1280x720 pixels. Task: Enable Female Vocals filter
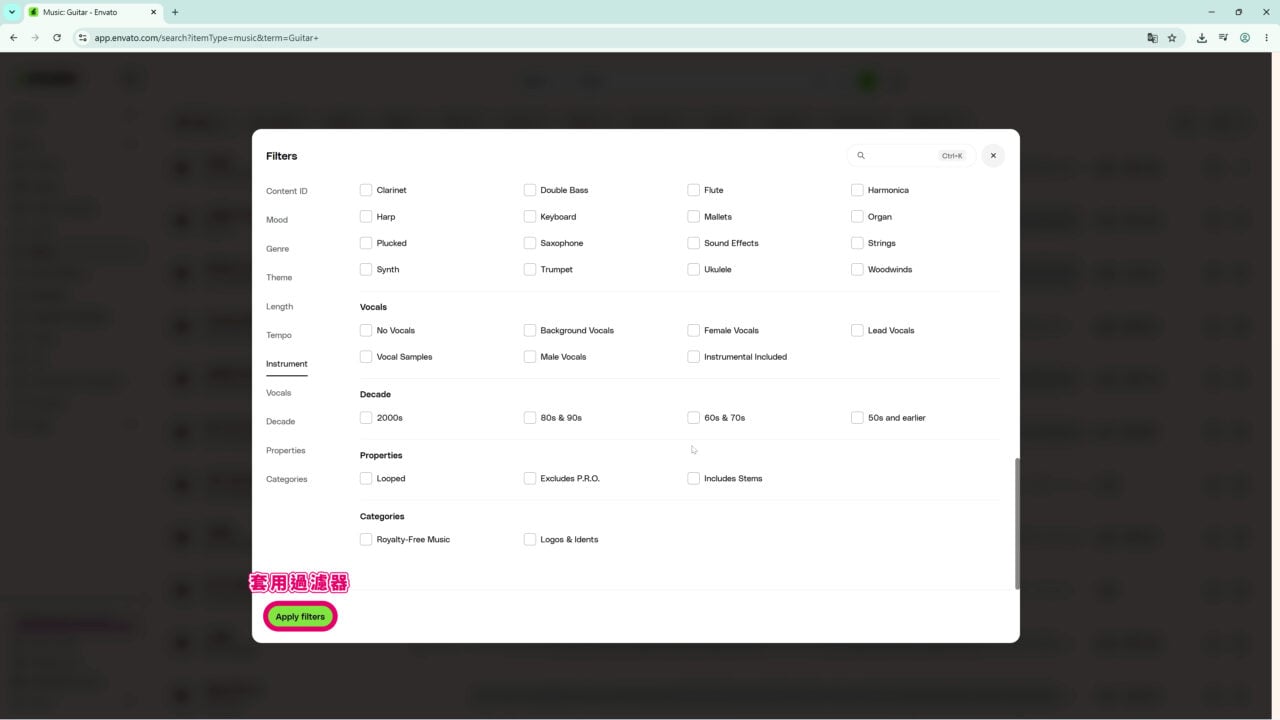click(693, 330)
